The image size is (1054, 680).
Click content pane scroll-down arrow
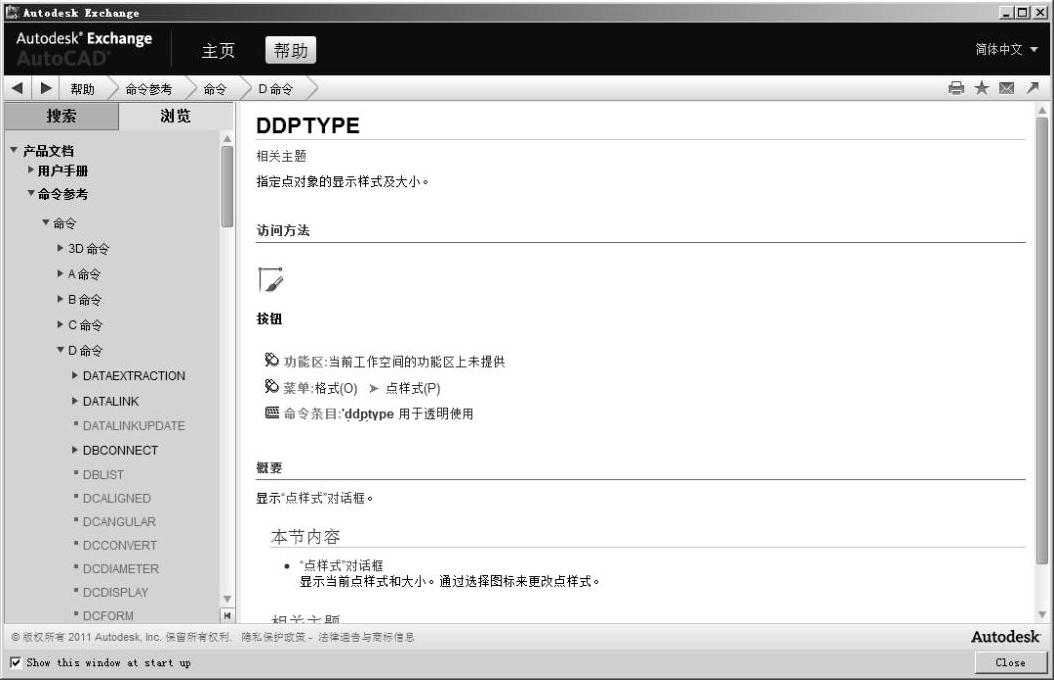1042,614
